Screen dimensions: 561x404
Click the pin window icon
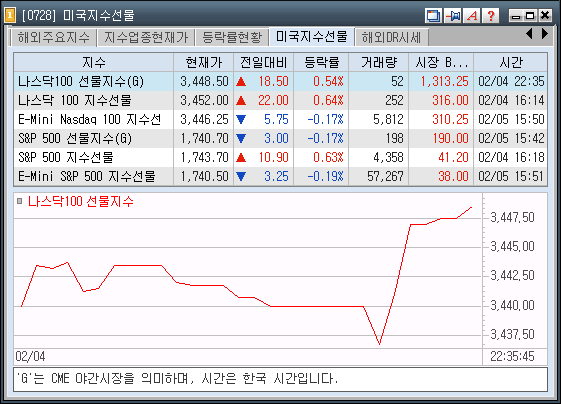click(x=453, y=15)
